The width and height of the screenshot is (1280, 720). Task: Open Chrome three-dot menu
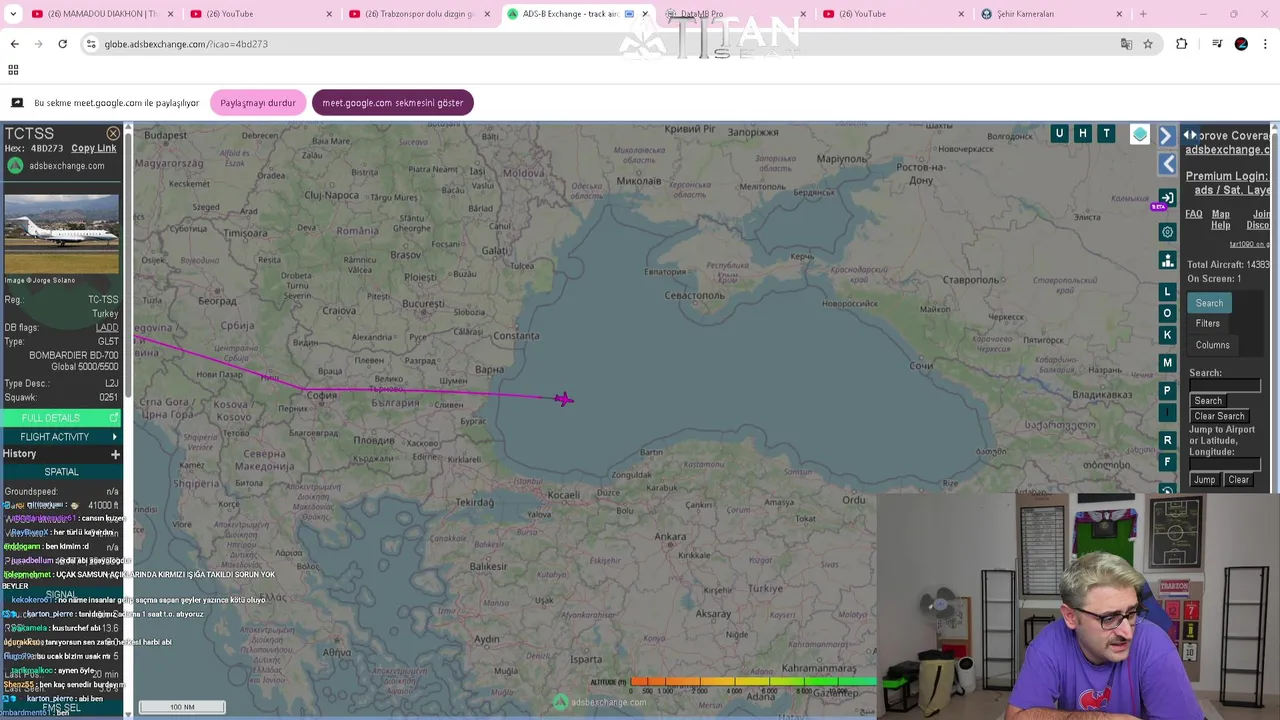click(x=1265, y=44)
